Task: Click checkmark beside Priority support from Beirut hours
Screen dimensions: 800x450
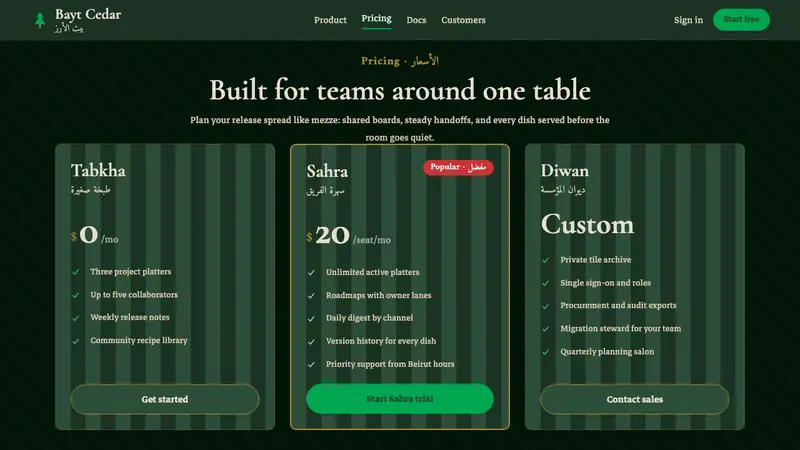Action: [x=311, y=364]
